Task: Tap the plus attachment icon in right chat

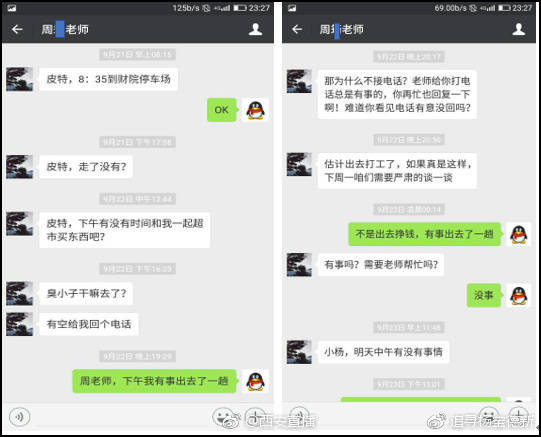Action: point(518,415)
